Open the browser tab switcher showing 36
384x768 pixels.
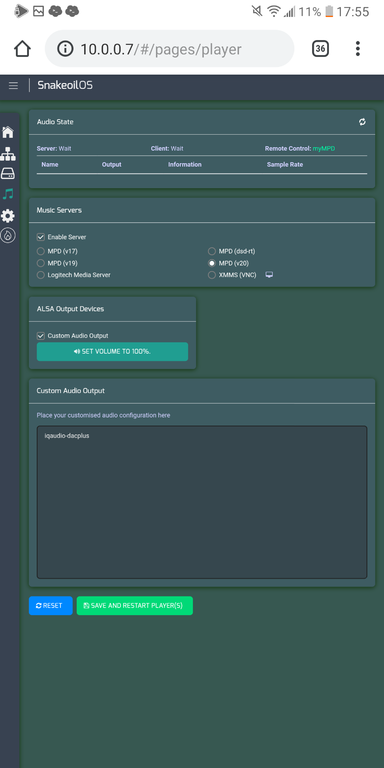point(320,48)
